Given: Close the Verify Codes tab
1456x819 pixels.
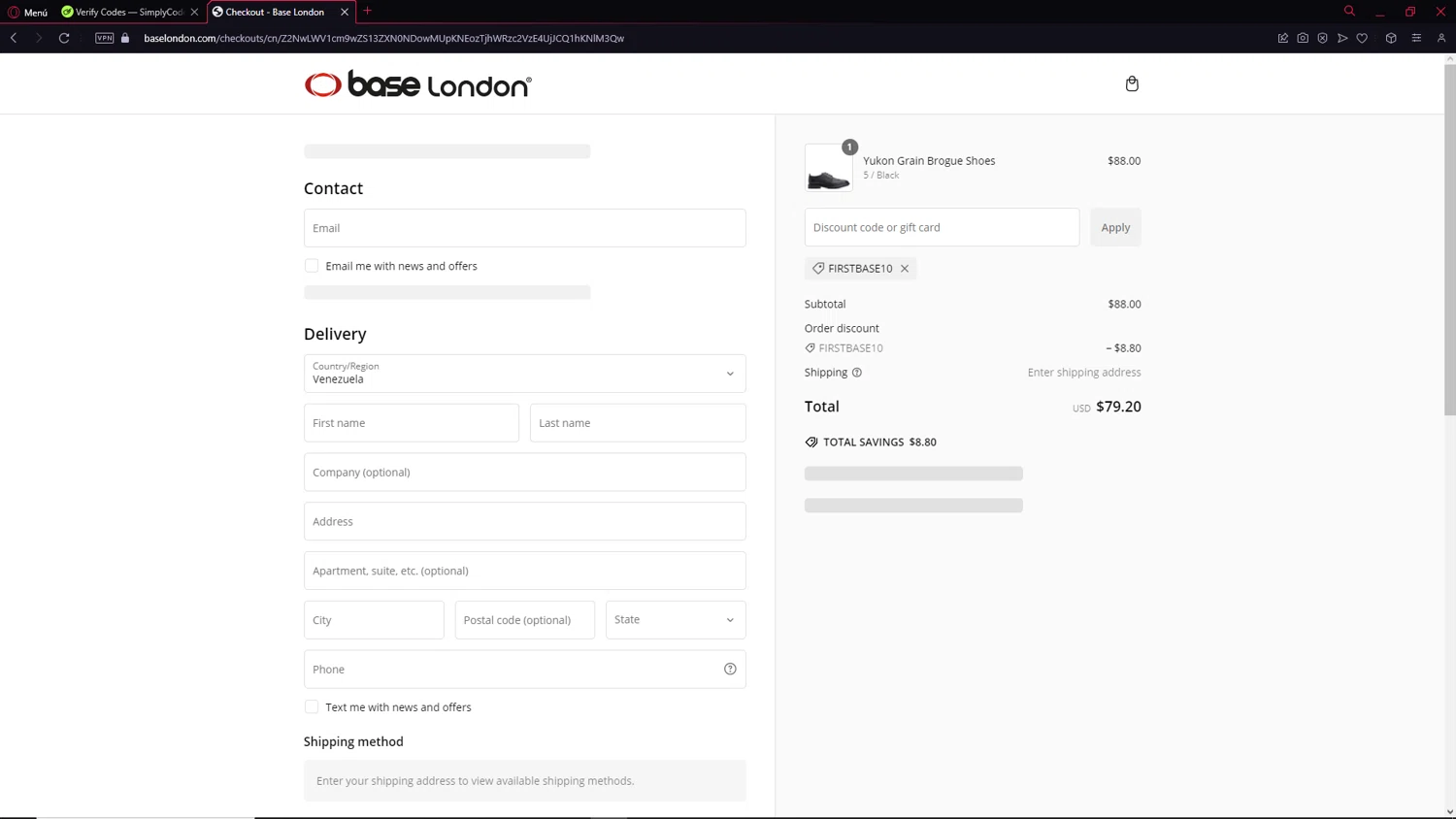Looking at the screenshot, I should 194,12.
